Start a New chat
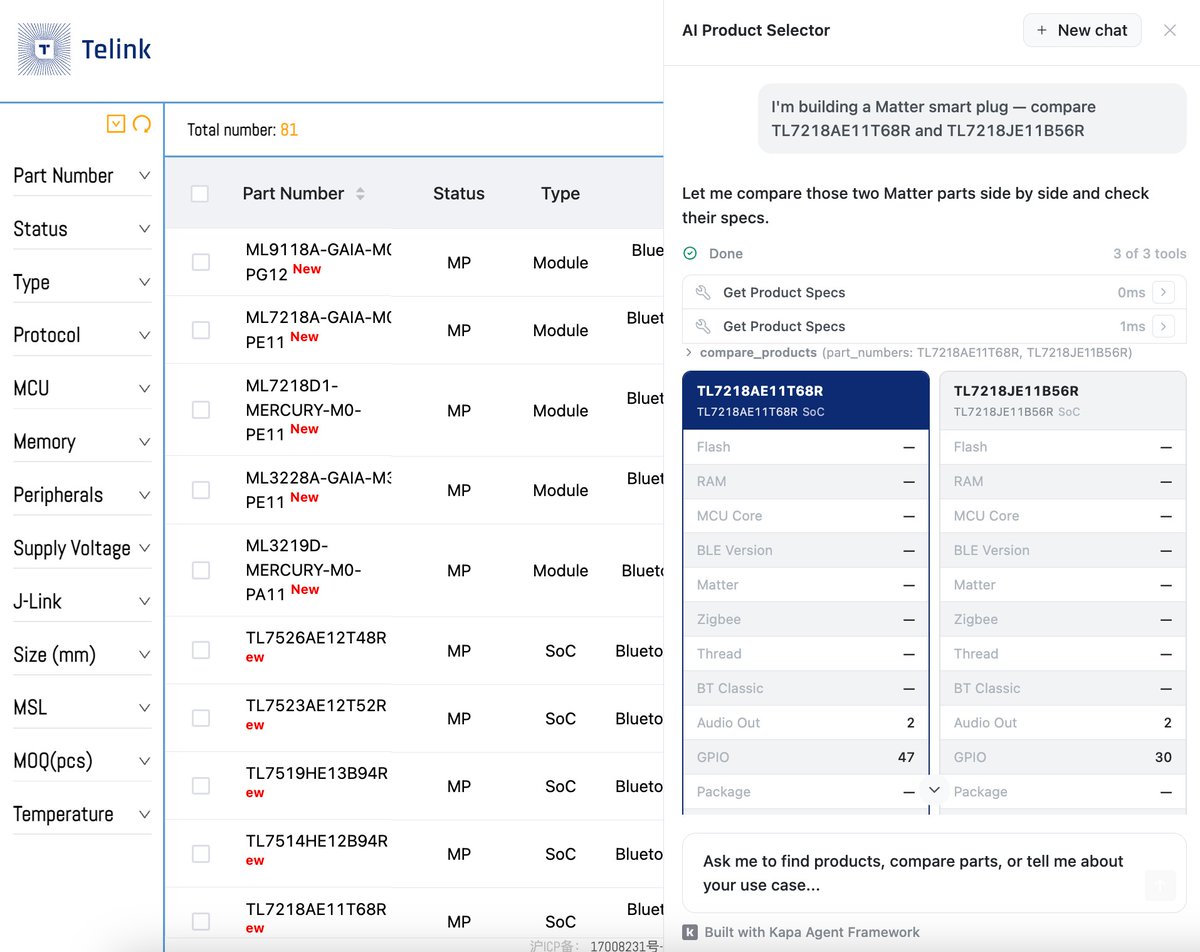This screenshot has height=952, width=1200. (1082, 30)
